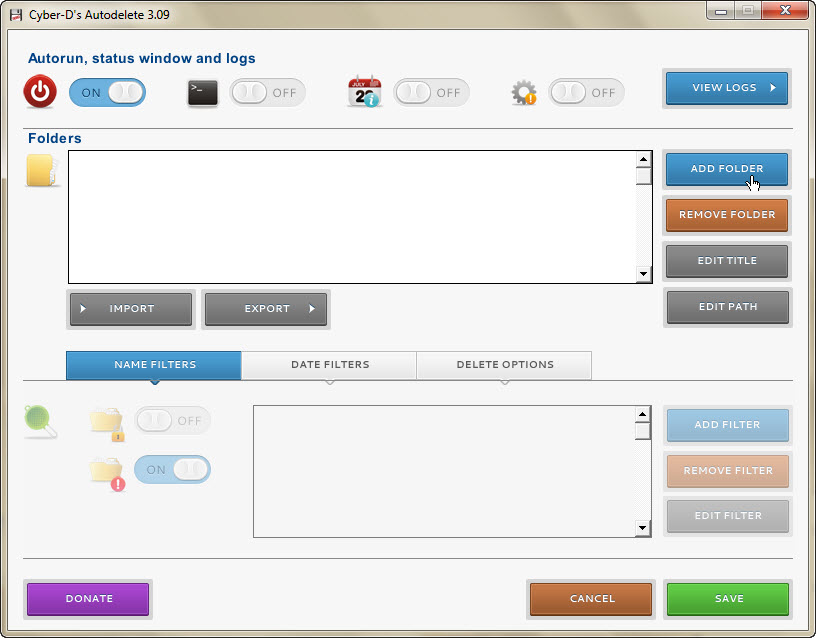The image size is (816, 638).
Task: Click the Edit Filter button
Action: point(728,516)
